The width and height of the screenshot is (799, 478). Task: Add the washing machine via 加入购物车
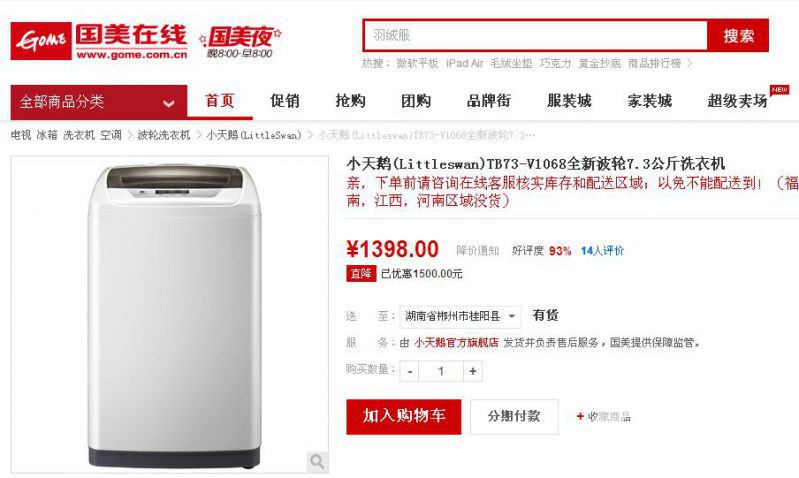pyautogui.click(x=404, y=416)
